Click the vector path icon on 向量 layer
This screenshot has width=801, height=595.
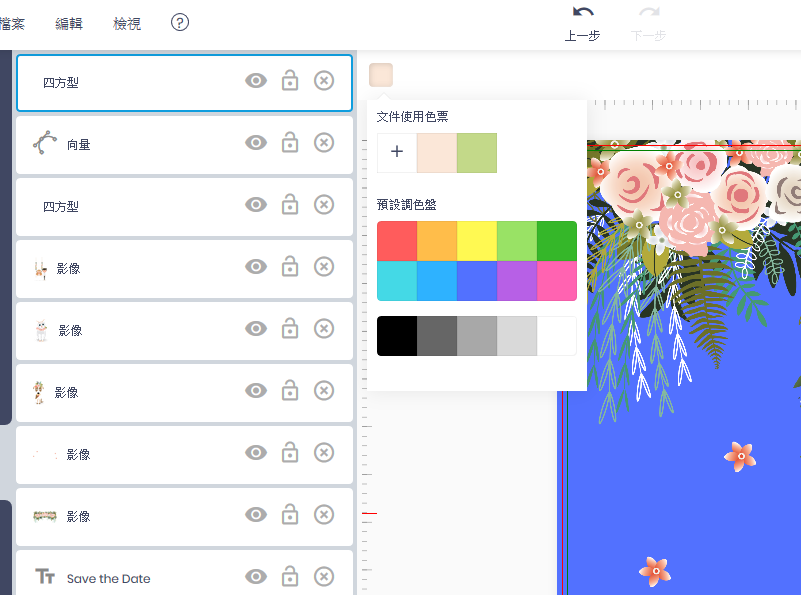coord(45,142)
